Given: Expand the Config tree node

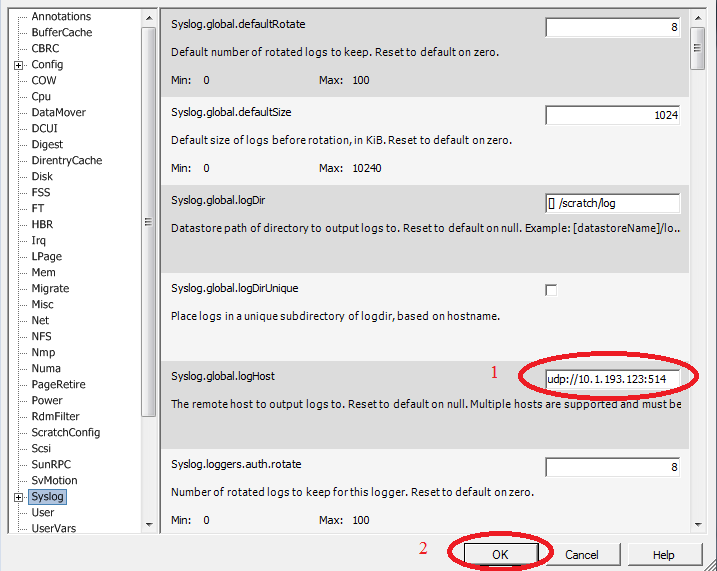Looking at the screenshot, I should (x=18, y=65).
